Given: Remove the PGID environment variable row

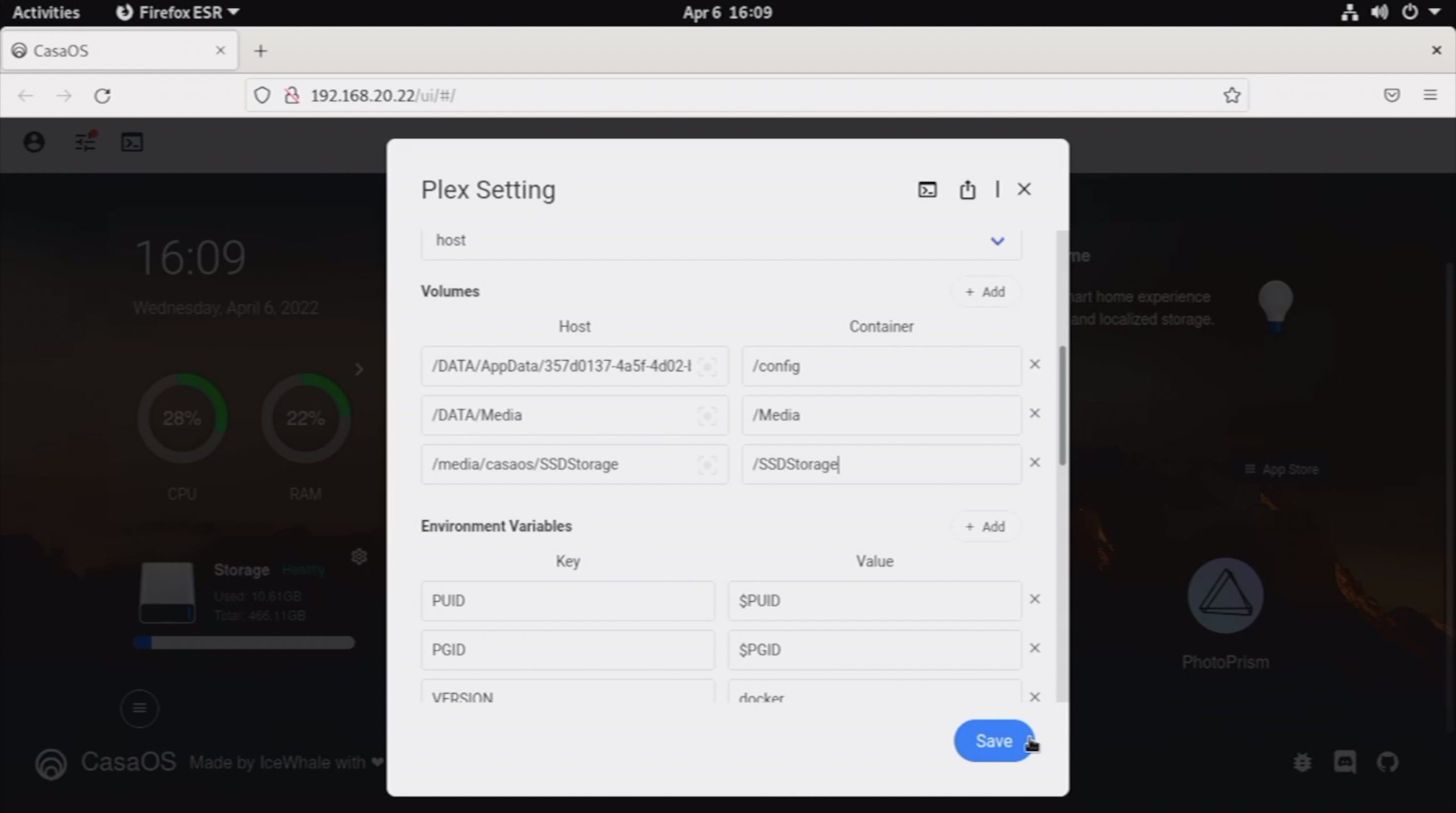Looking at the screenshot, I should [1035, 648].
